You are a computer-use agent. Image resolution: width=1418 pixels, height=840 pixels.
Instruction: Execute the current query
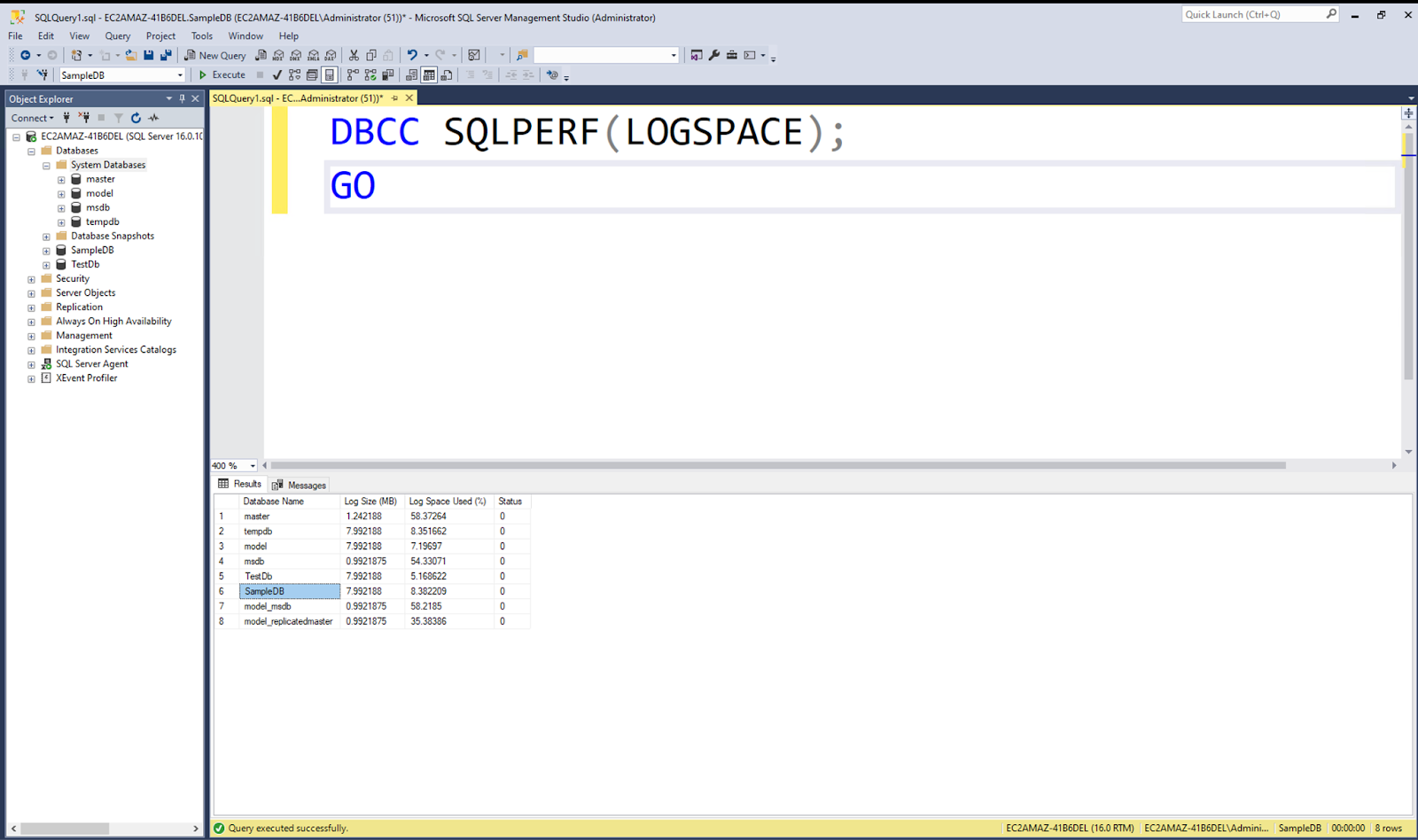coord(222,74)
